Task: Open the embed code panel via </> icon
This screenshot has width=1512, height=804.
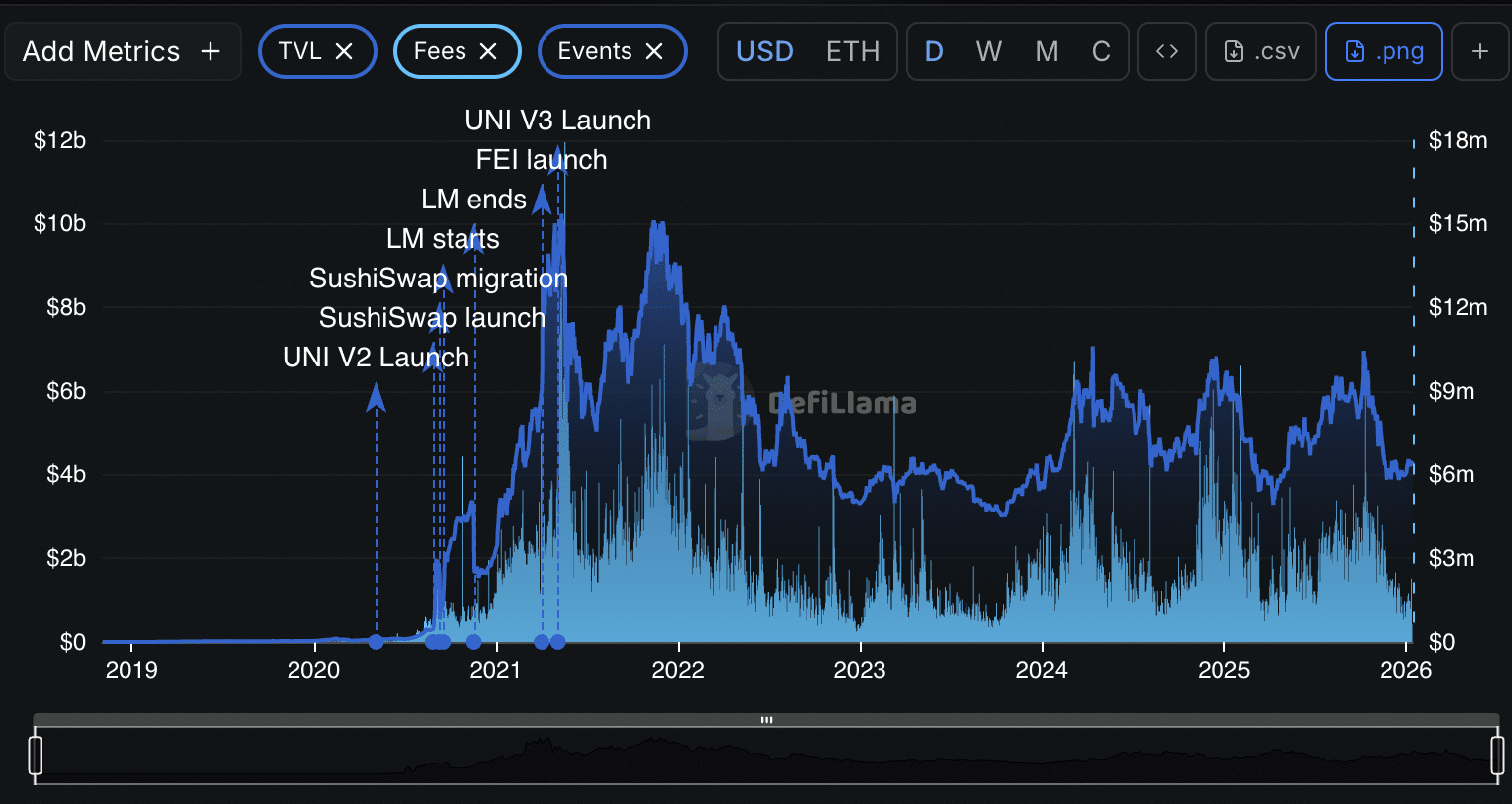Action: click(x=1166, y=51)
